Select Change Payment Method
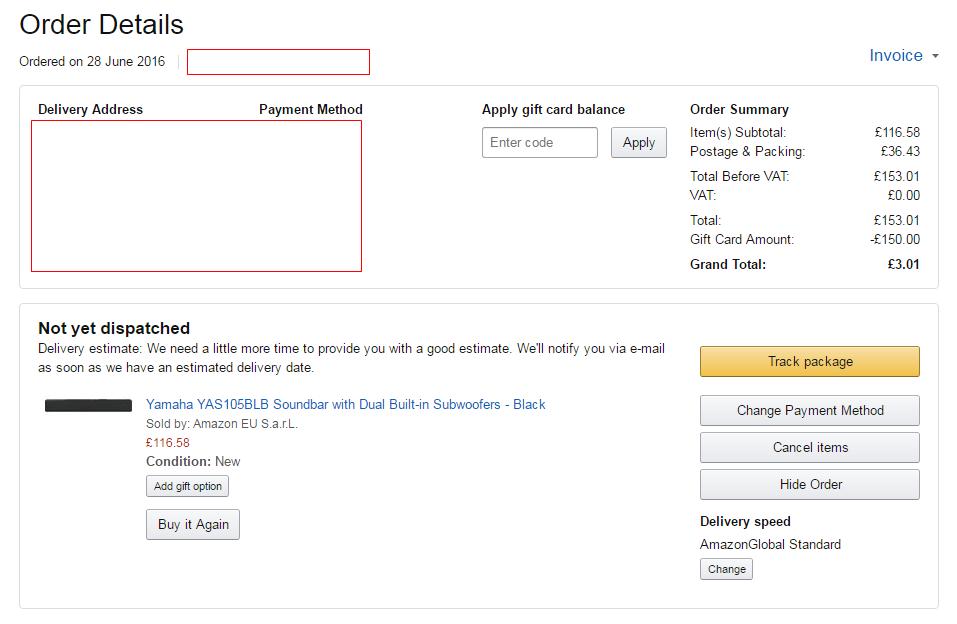The image size is (957, 624). click(x=809, y=411)
